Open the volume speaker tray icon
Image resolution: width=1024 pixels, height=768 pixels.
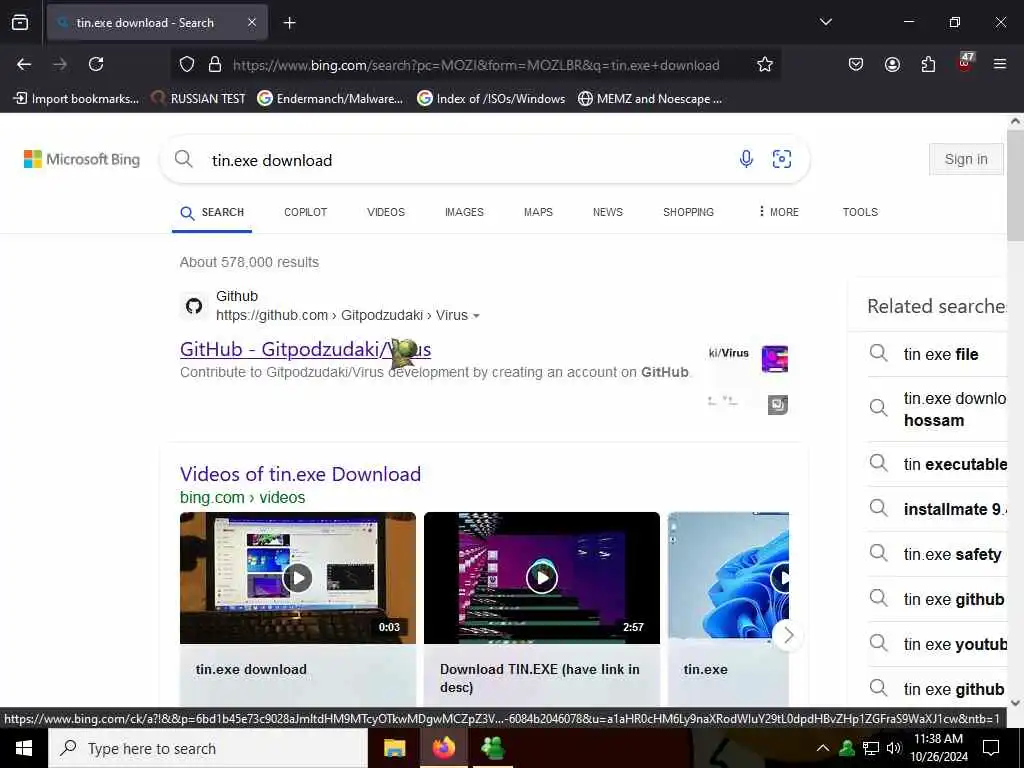pos(894,748)
